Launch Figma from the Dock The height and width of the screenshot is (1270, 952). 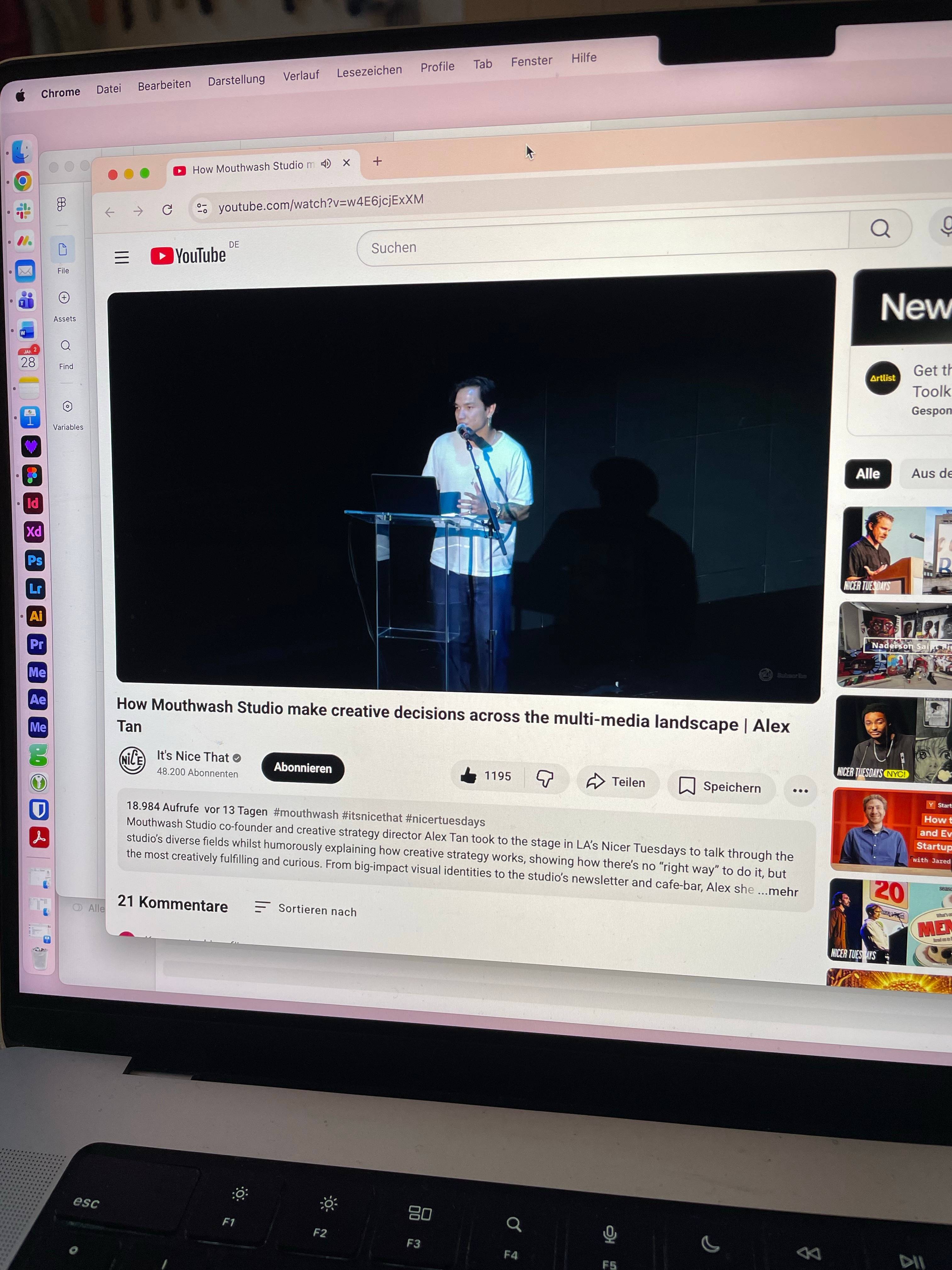(32, 475)
